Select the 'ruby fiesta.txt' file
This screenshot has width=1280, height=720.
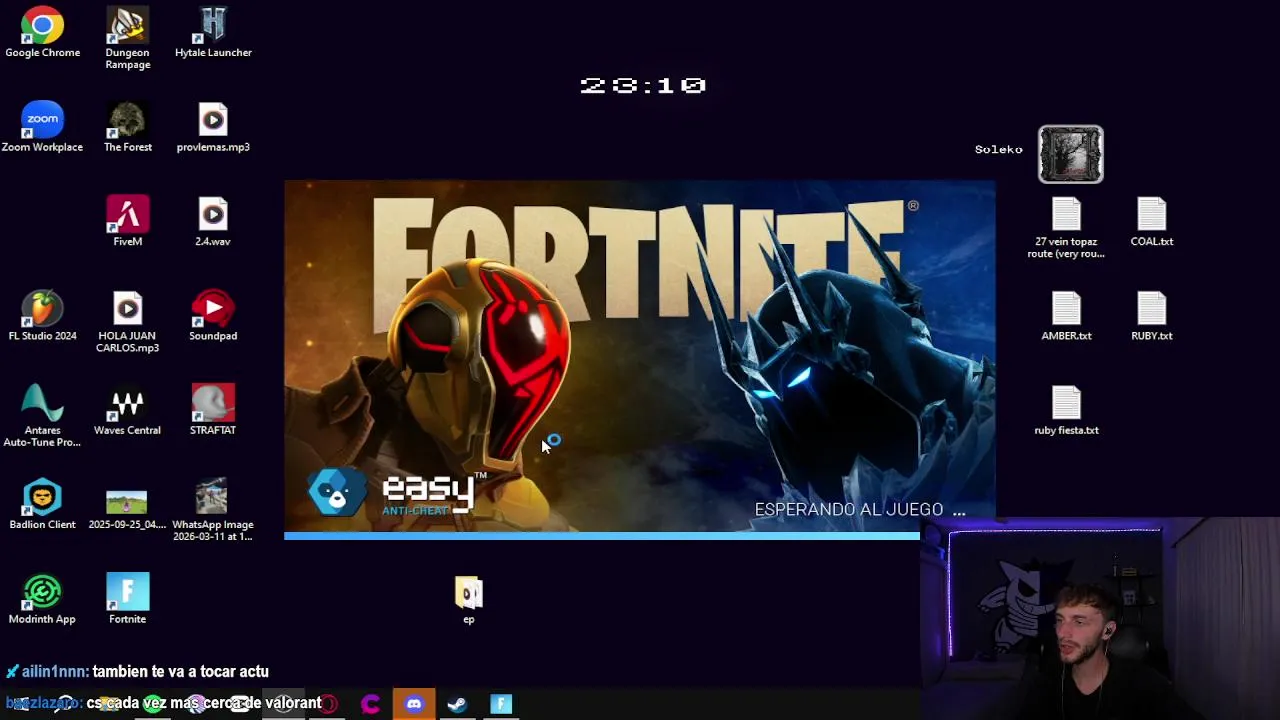1066,410
